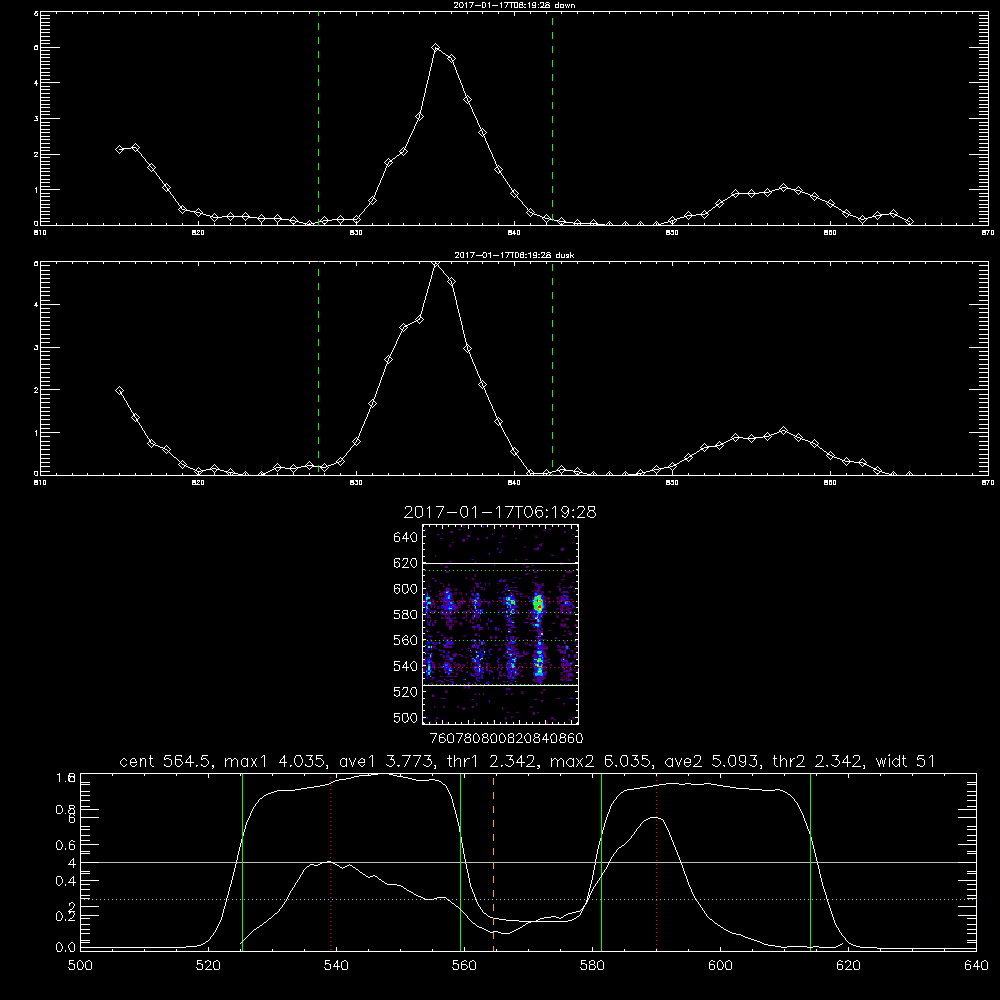The image size is (1000, 1000).
Task: Click the peak diamond marker in dawn plot
Action: (436, 48)
